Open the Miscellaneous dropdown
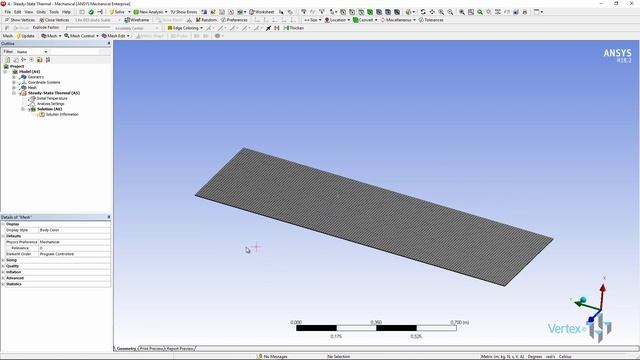The height and width of the screenshot is (360, 640). (398, 20)
